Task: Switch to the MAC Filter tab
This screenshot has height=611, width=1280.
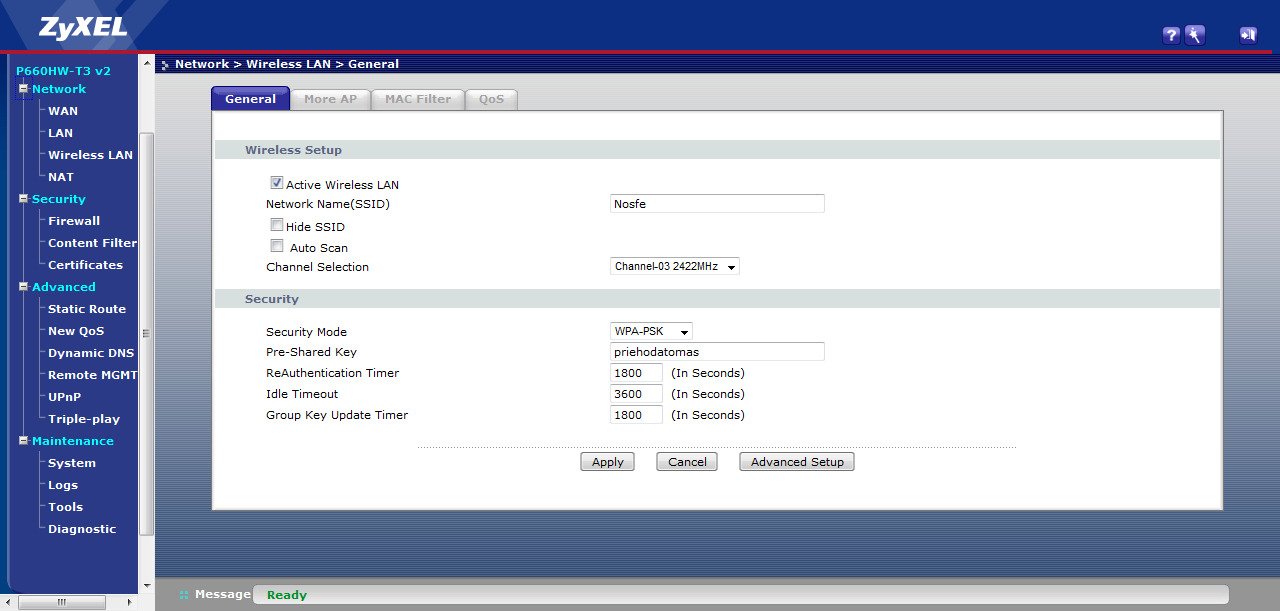Action: point(418,99)
